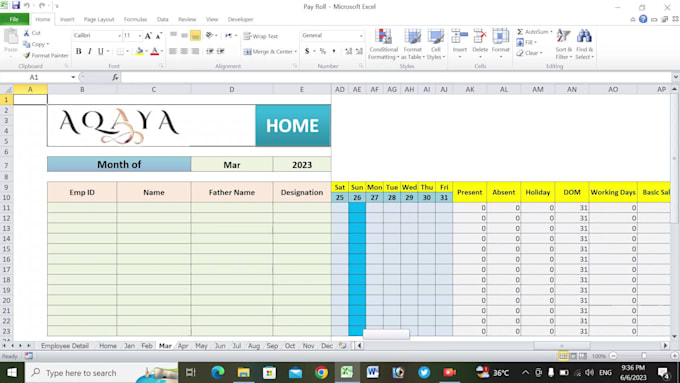Click the HOME button in the sheet
Image resolution: width=680 pixels, height=383 pixels.
tap(293, 125)
